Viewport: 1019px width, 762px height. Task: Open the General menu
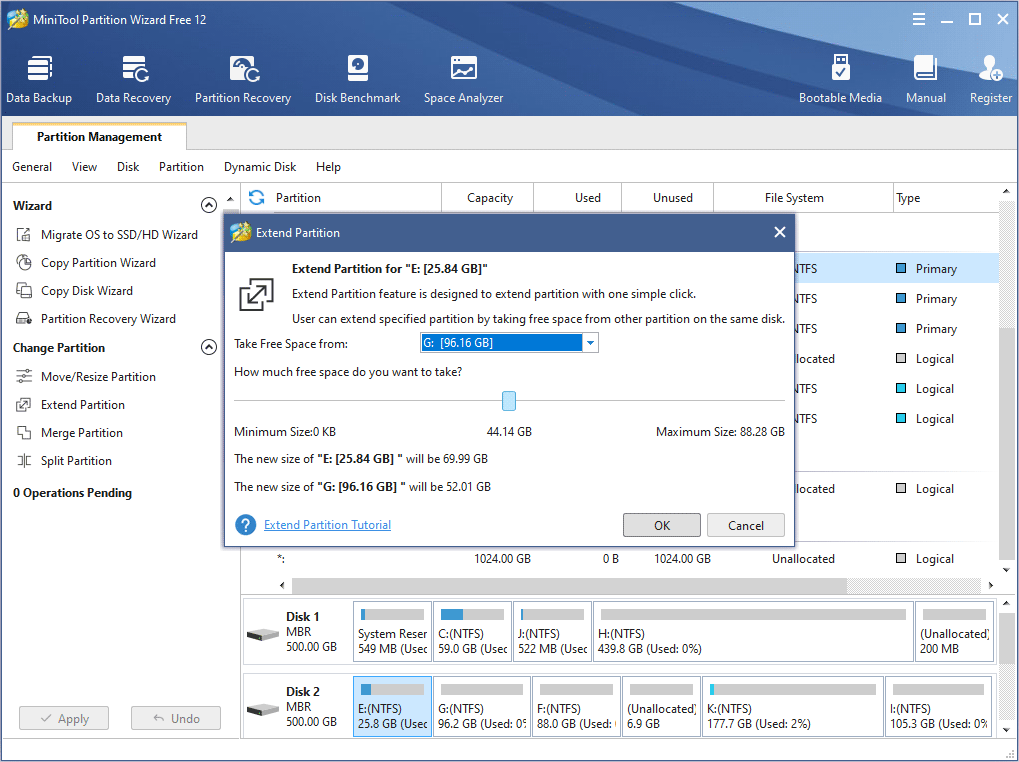pyautogui.click(x=32, y=167)
